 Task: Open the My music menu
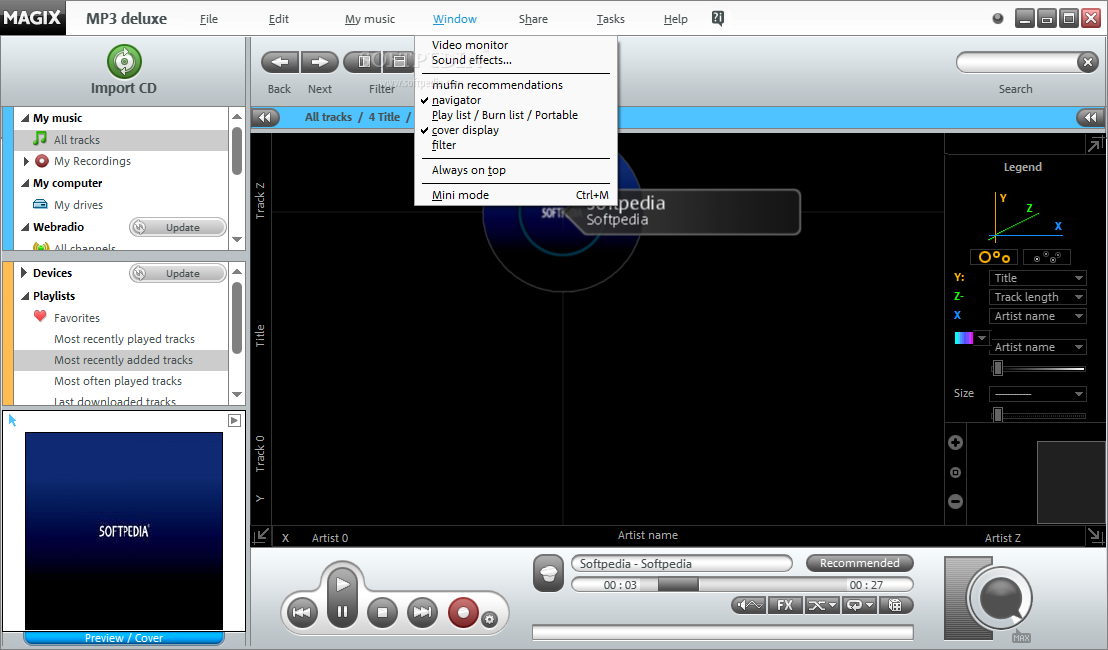(370, 19)
